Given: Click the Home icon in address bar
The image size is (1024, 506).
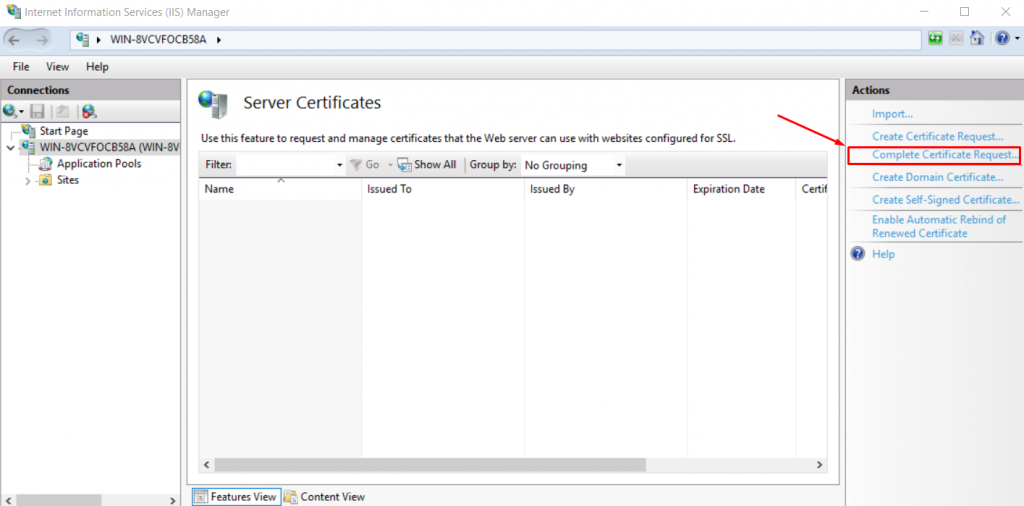Looking at the screenshot, I should (x=976, y=39).
